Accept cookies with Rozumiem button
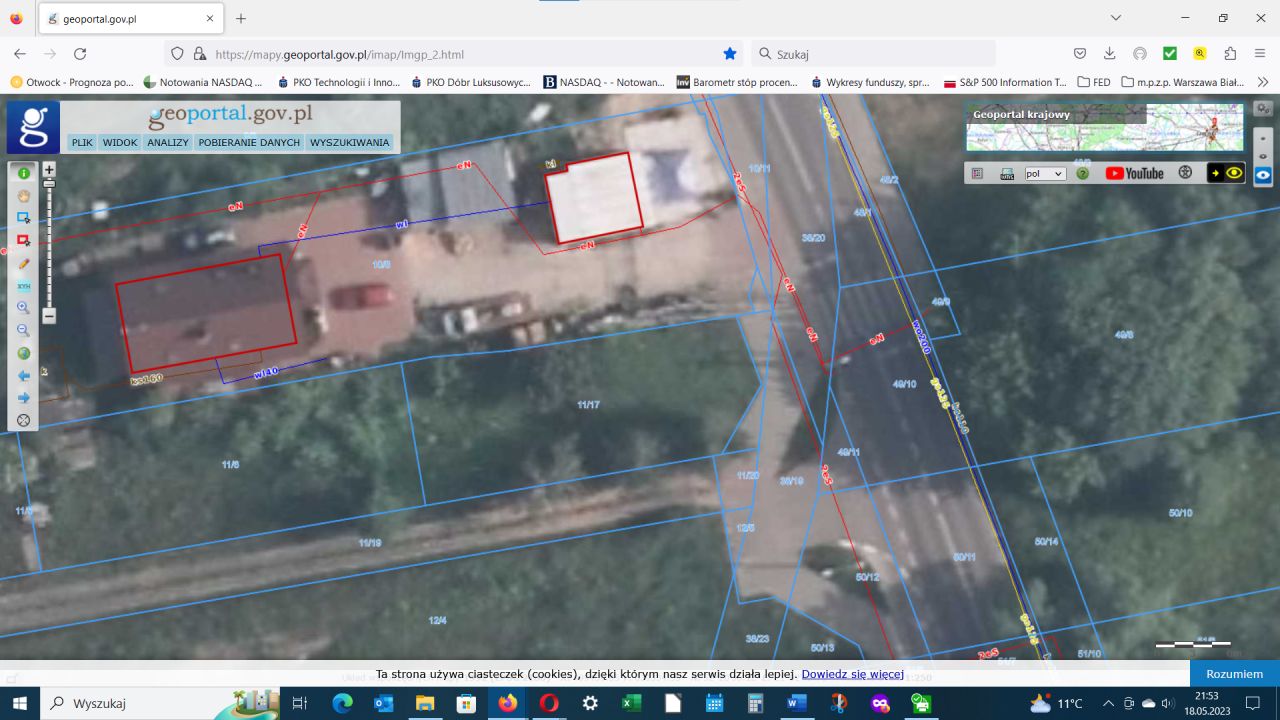This screenshot has height=720, width=1280. [1234, 674]
